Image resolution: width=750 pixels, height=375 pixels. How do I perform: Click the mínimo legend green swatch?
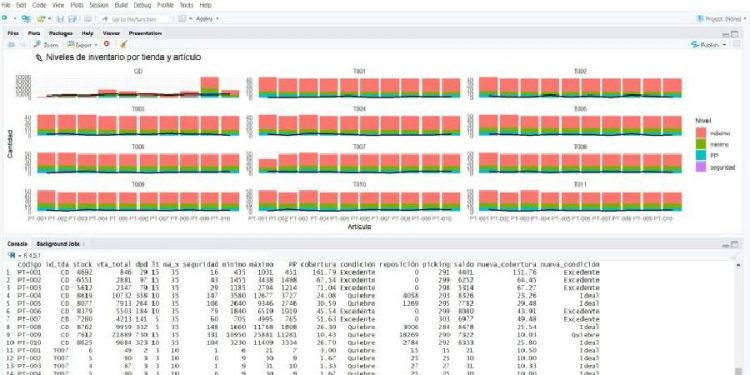click(x=701, y=144)
